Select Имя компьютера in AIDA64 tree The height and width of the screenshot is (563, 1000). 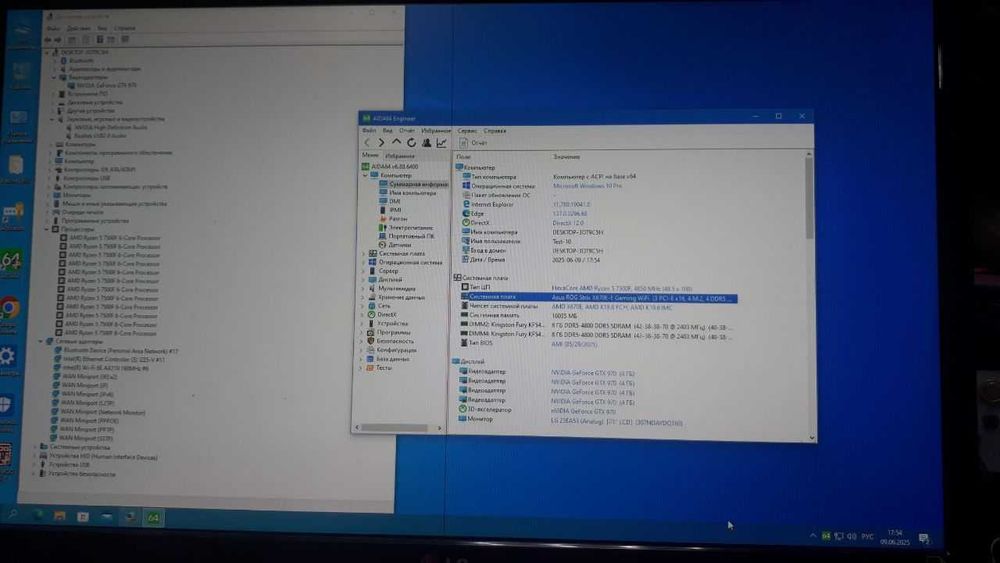(408, 193)
